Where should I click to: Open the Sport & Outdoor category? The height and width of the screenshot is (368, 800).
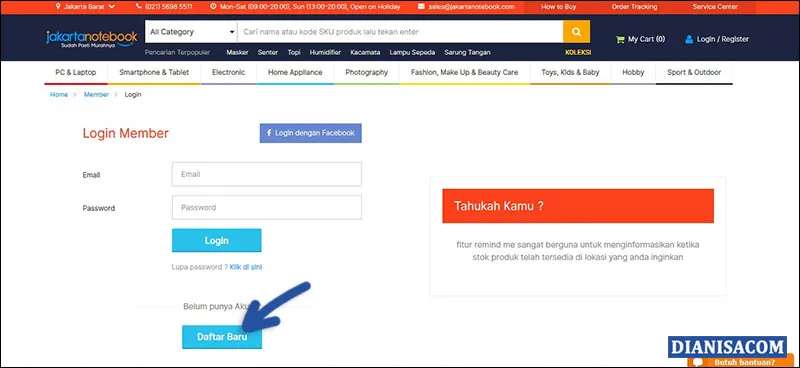click(694, 72)
